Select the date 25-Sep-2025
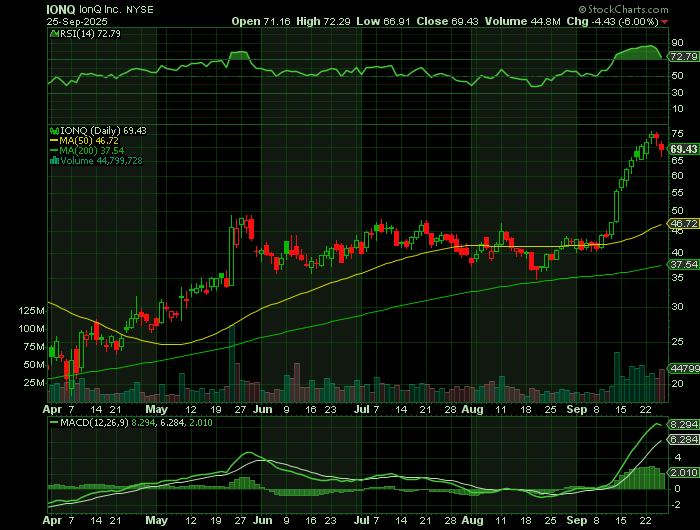700x530 pixels. [77, 21]
